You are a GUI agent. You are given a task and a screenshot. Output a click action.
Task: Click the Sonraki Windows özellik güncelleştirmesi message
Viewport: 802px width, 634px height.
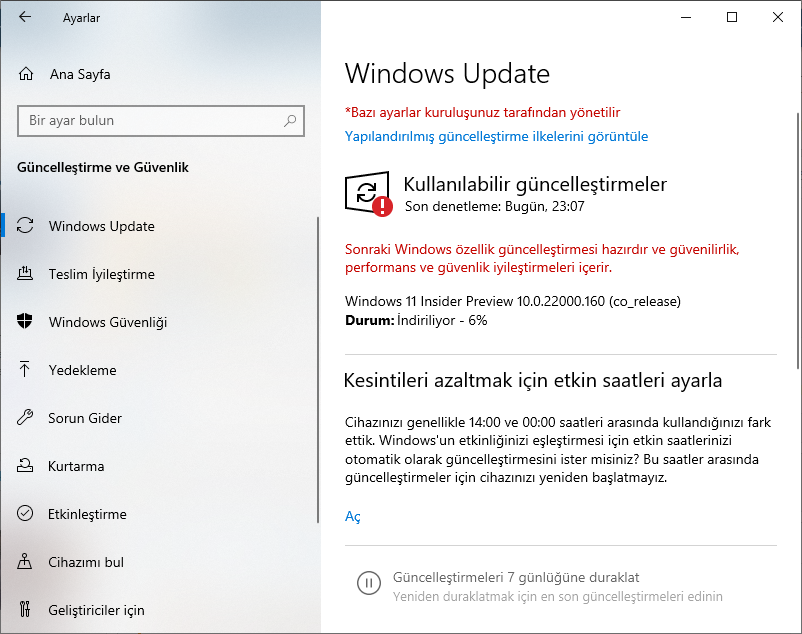[x=542, y=258]
